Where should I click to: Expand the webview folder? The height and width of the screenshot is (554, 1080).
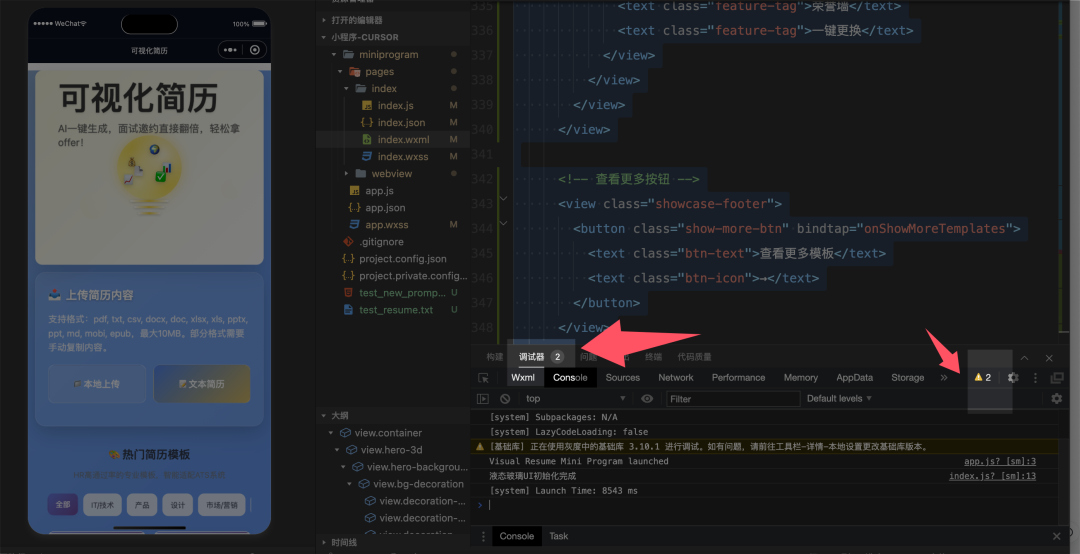click(x=391, y=174)
